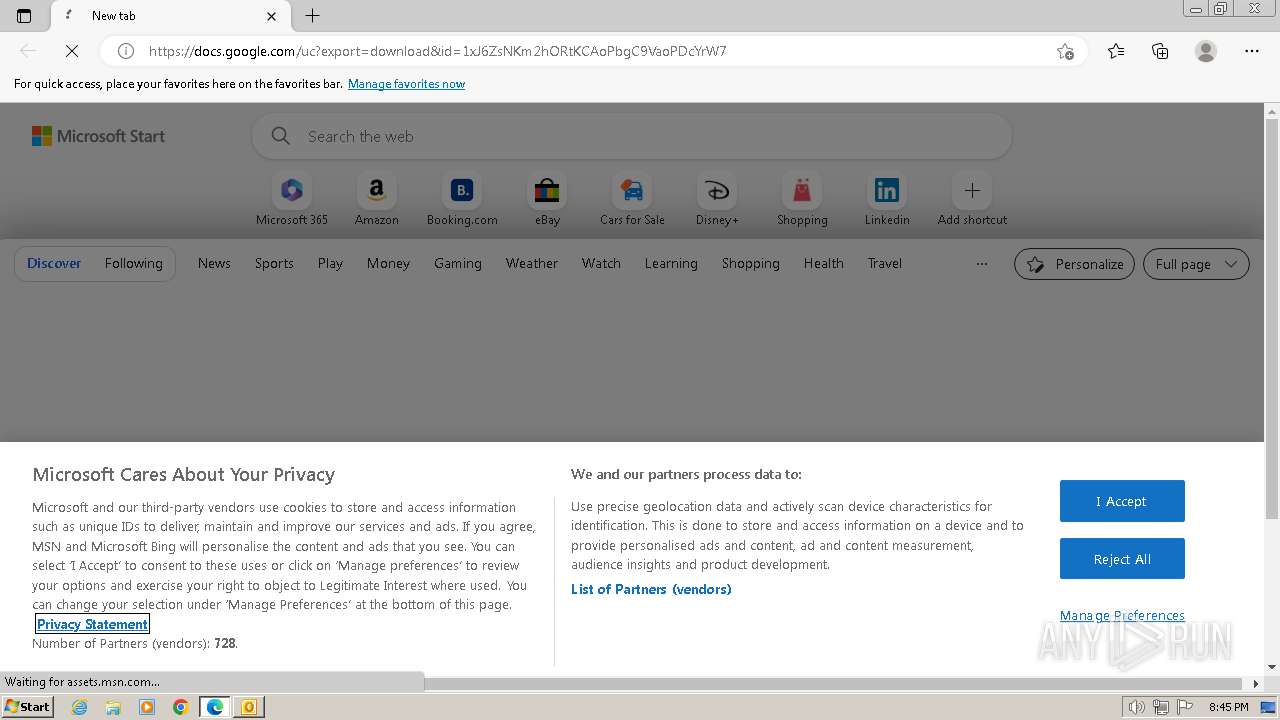Open the Learning category

671,263
